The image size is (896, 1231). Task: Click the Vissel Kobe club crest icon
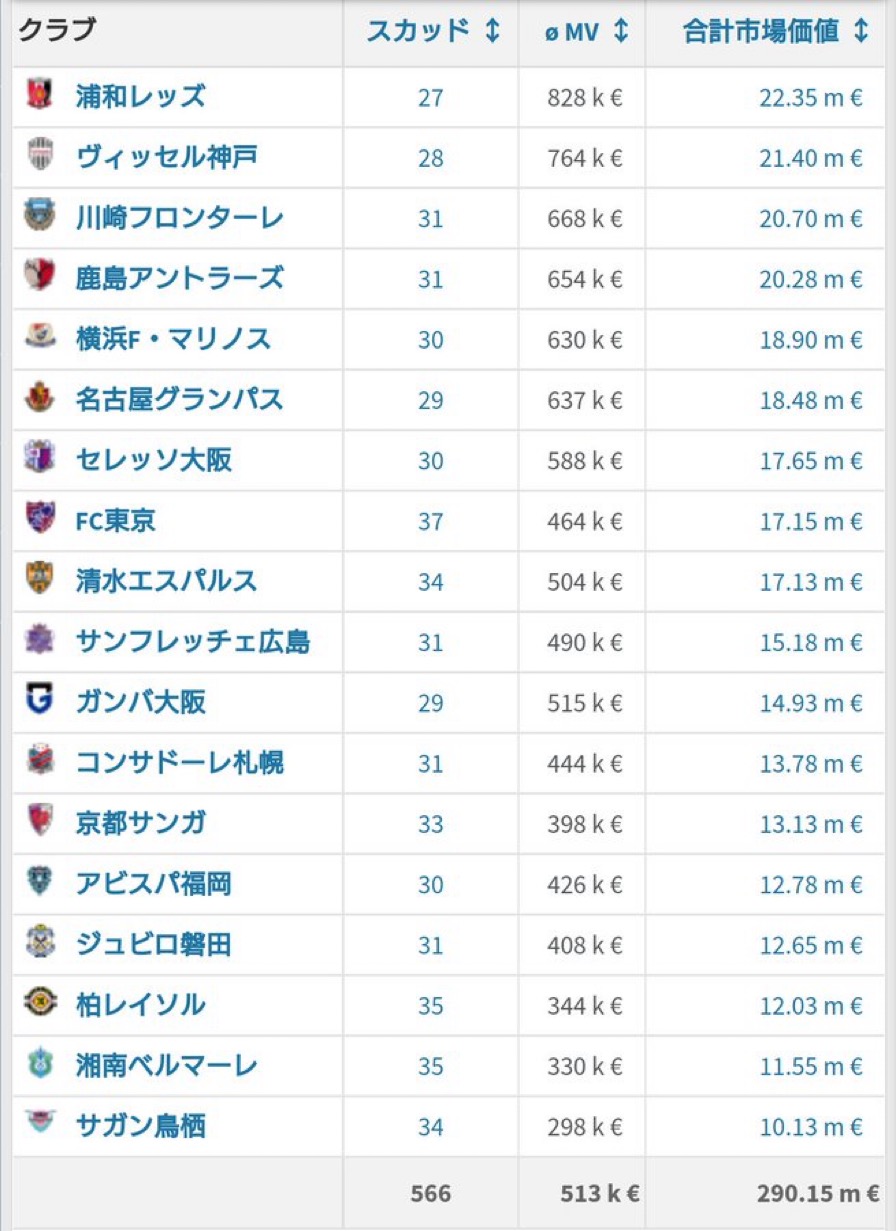40,156
